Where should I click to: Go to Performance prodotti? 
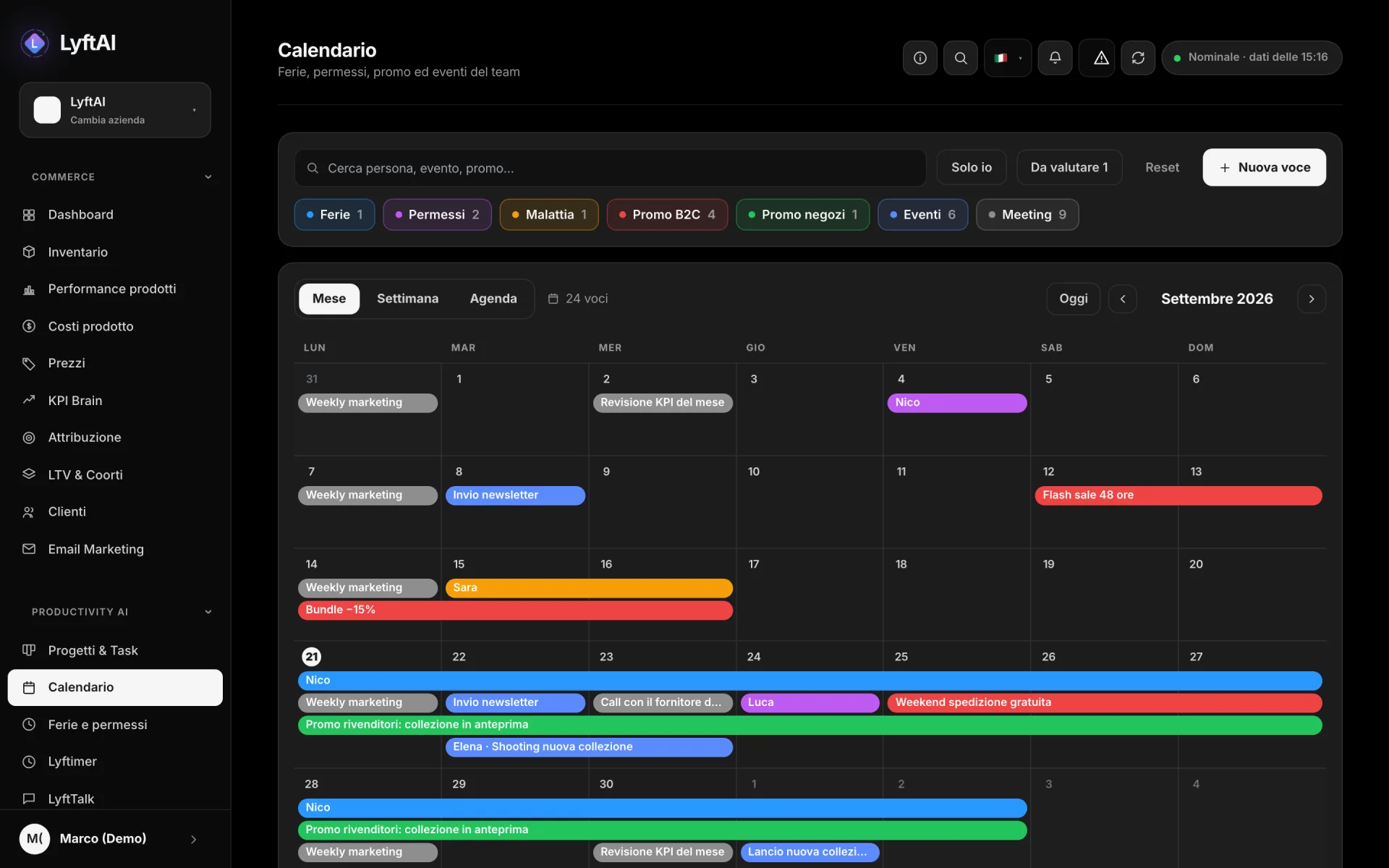coord(115,289)
